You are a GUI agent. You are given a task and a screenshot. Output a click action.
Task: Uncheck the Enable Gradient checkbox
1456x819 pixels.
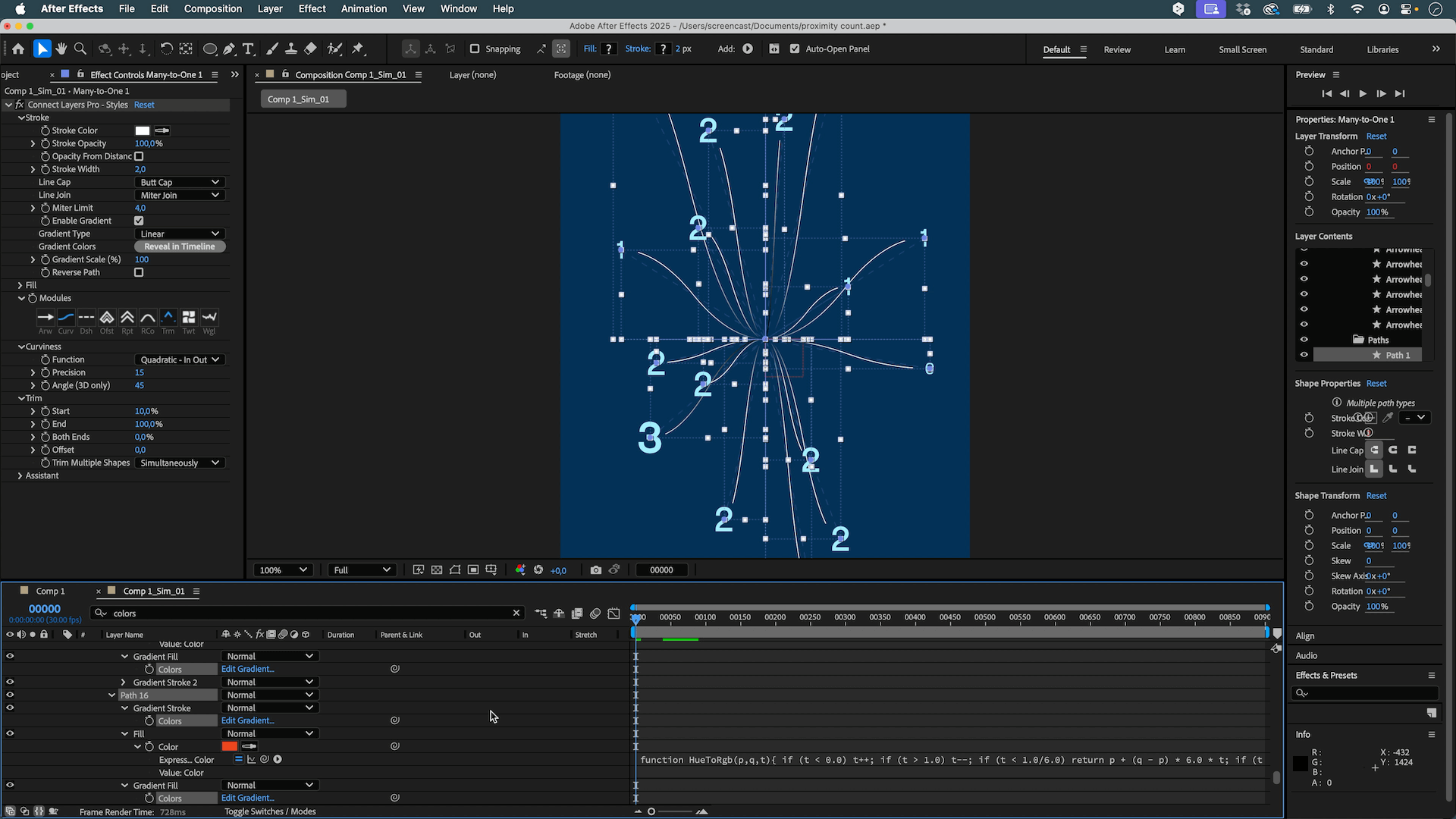point(139,221)
